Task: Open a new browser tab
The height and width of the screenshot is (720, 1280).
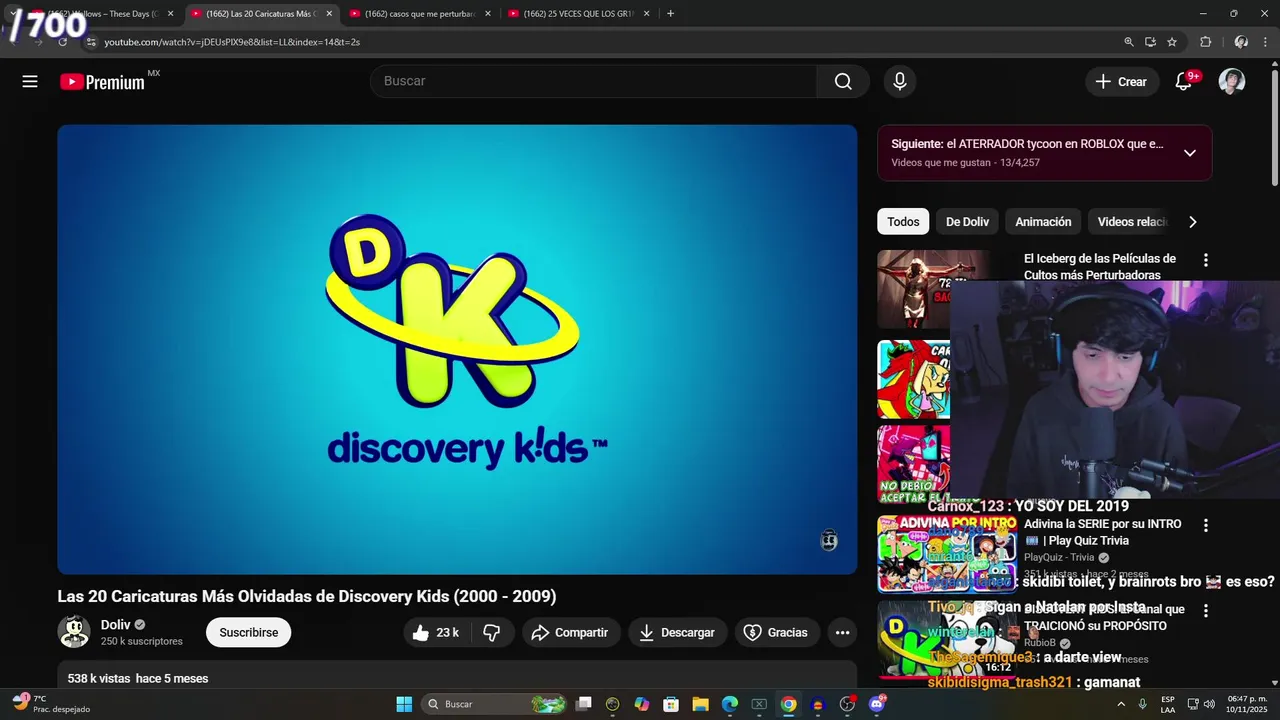Action: [670, 14]
